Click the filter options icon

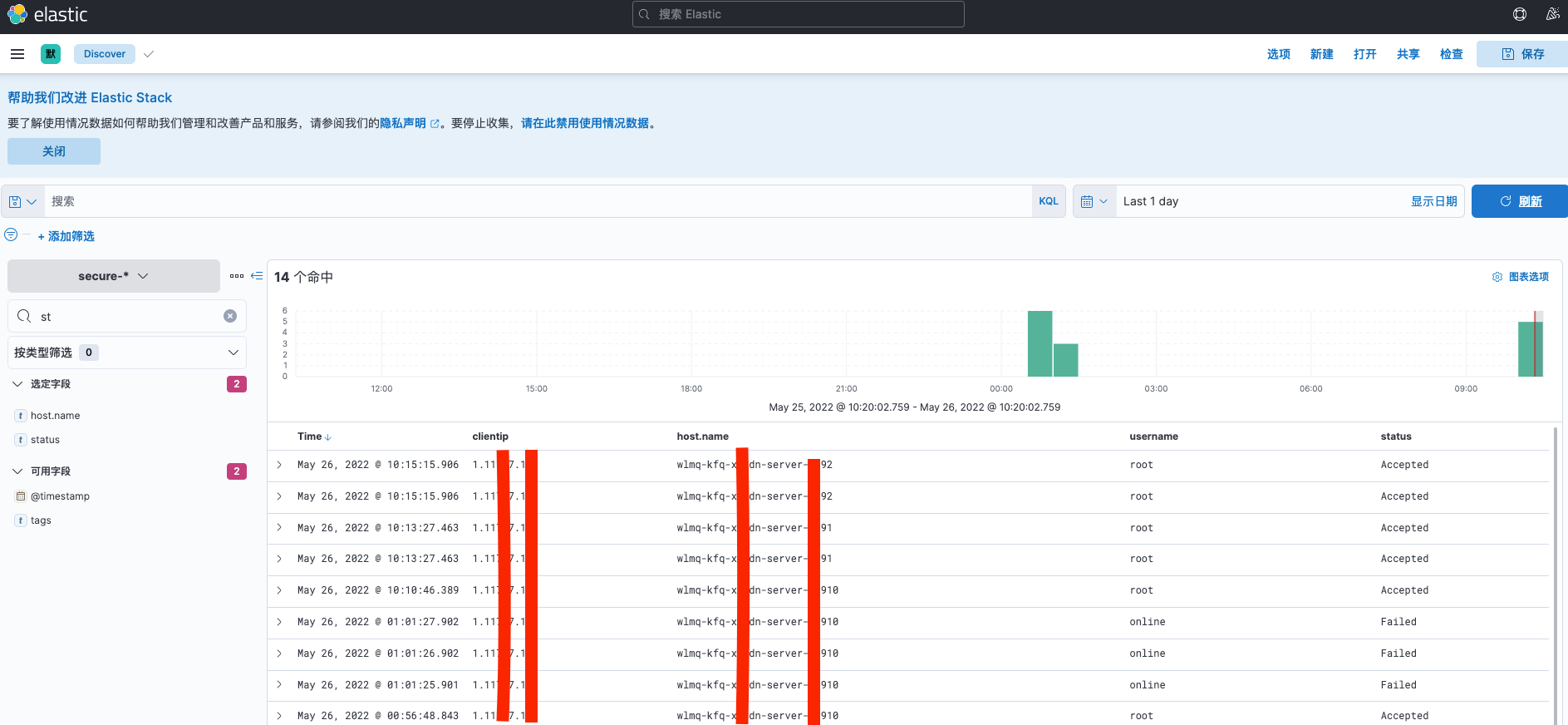coord(11,235)
